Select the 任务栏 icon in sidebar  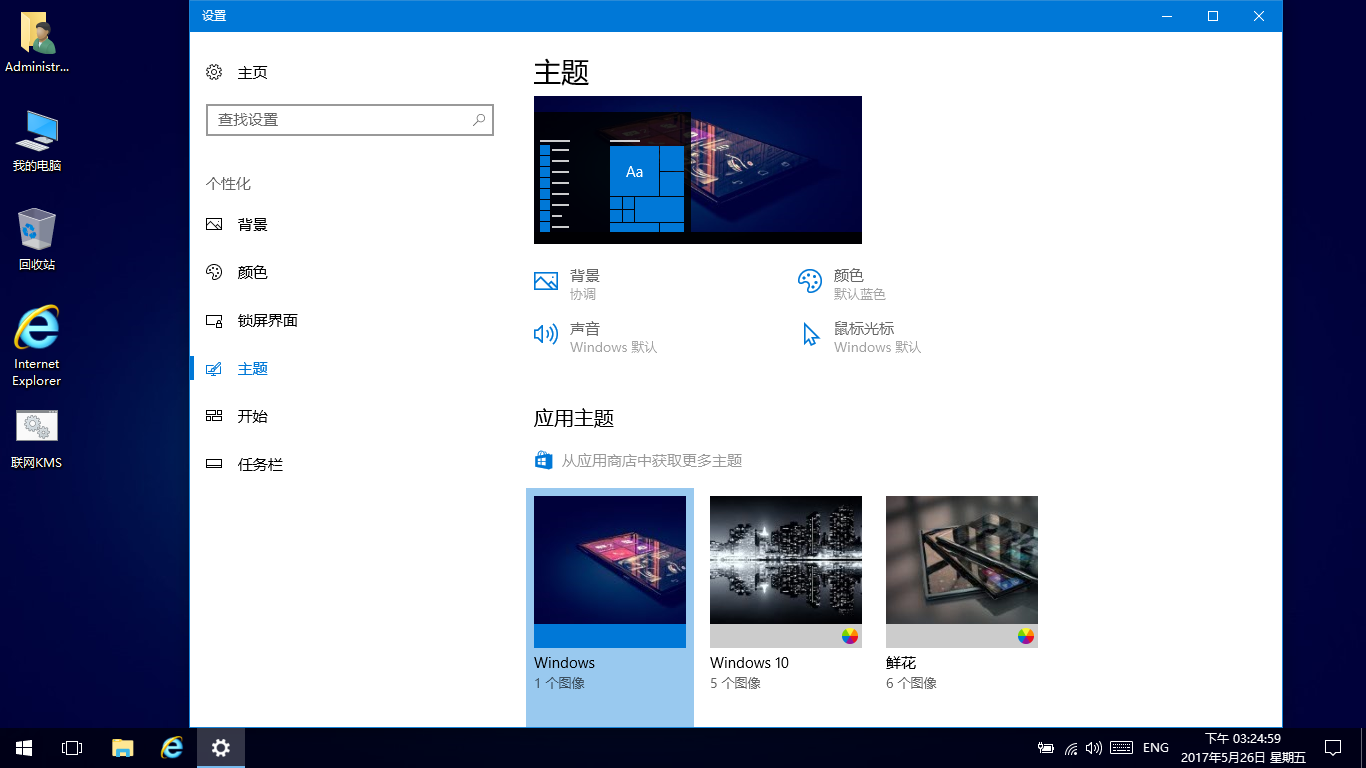tap(214, 464)
